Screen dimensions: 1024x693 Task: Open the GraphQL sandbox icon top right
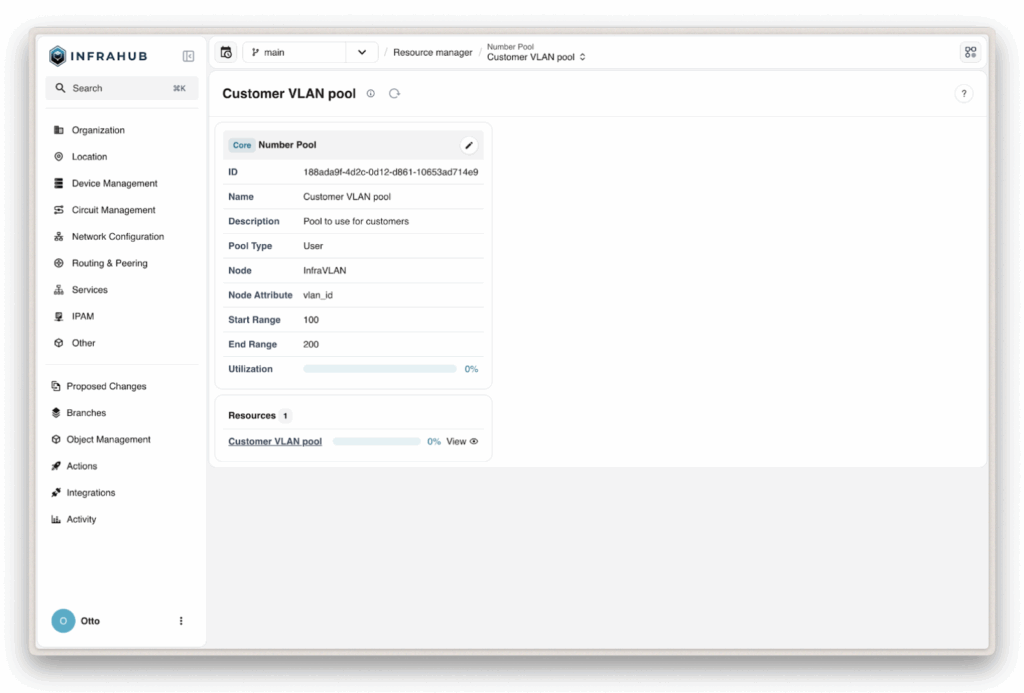[x=969, y=51]
